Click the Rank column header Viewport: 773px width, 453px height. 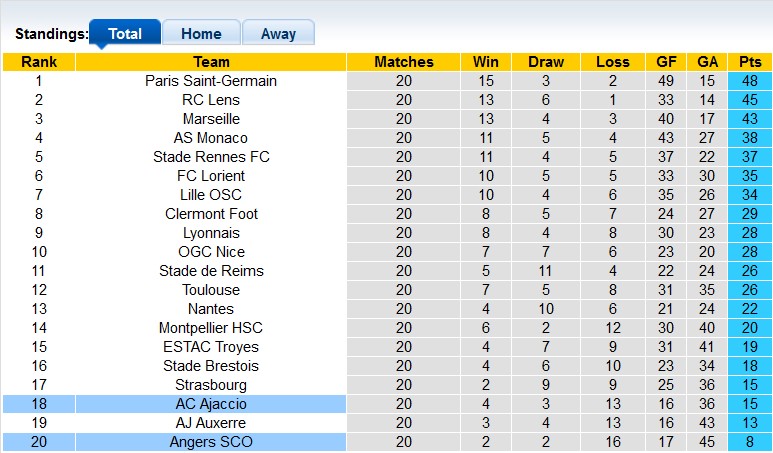(x=39, y=62)
